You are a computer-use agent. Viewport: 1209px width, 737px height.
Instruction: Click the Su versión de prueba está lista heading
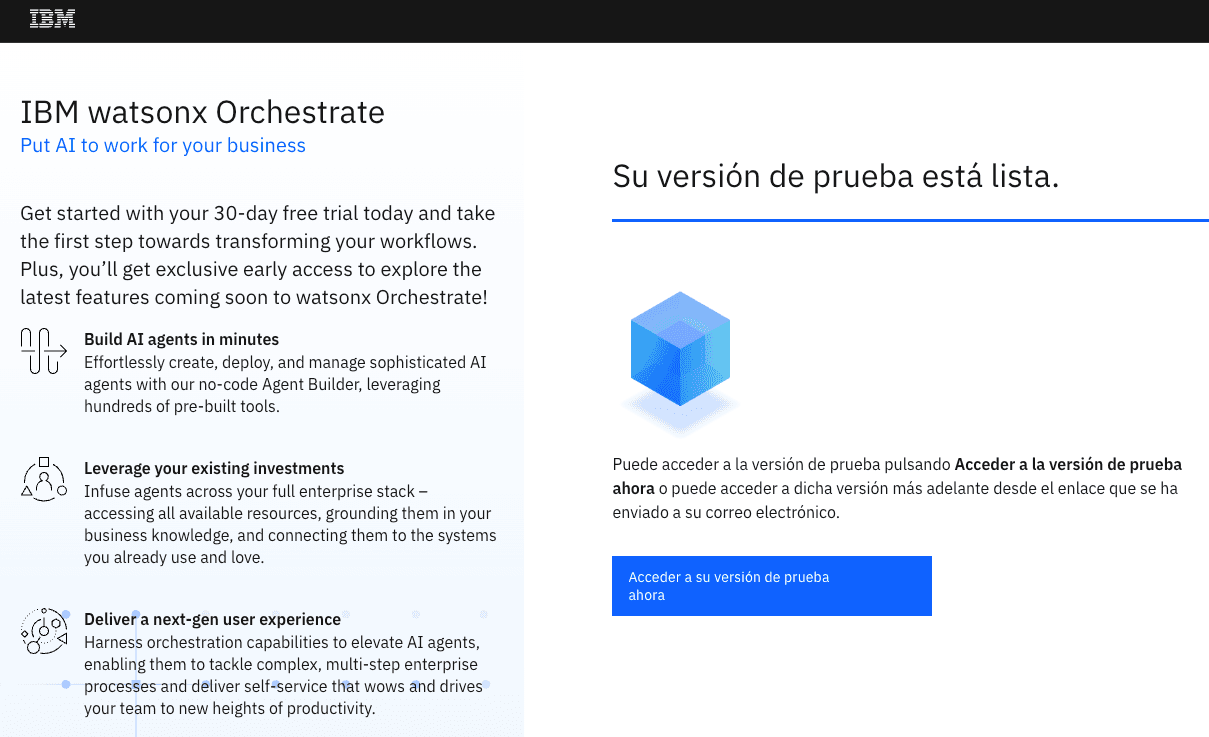835,176
